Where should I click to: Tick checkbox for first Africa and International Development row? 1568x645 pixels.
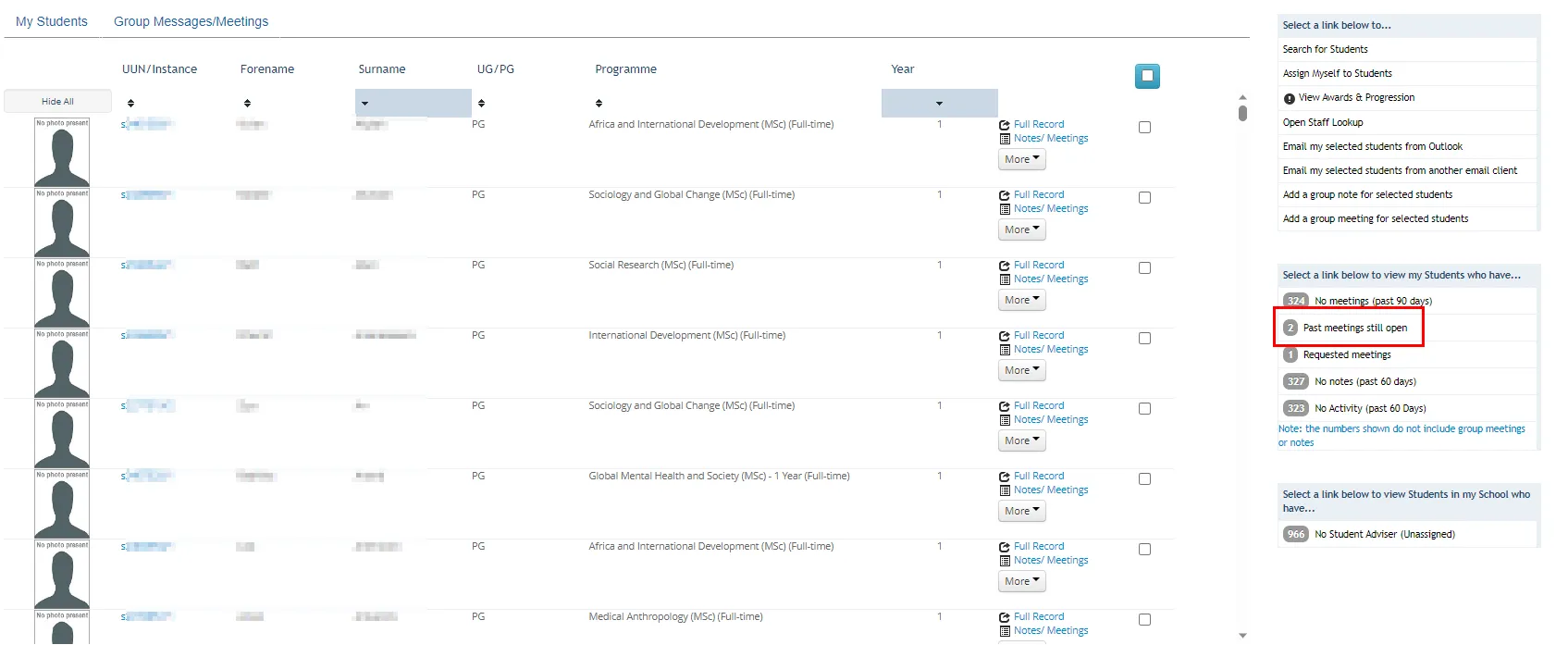(x=1144, y=128)
